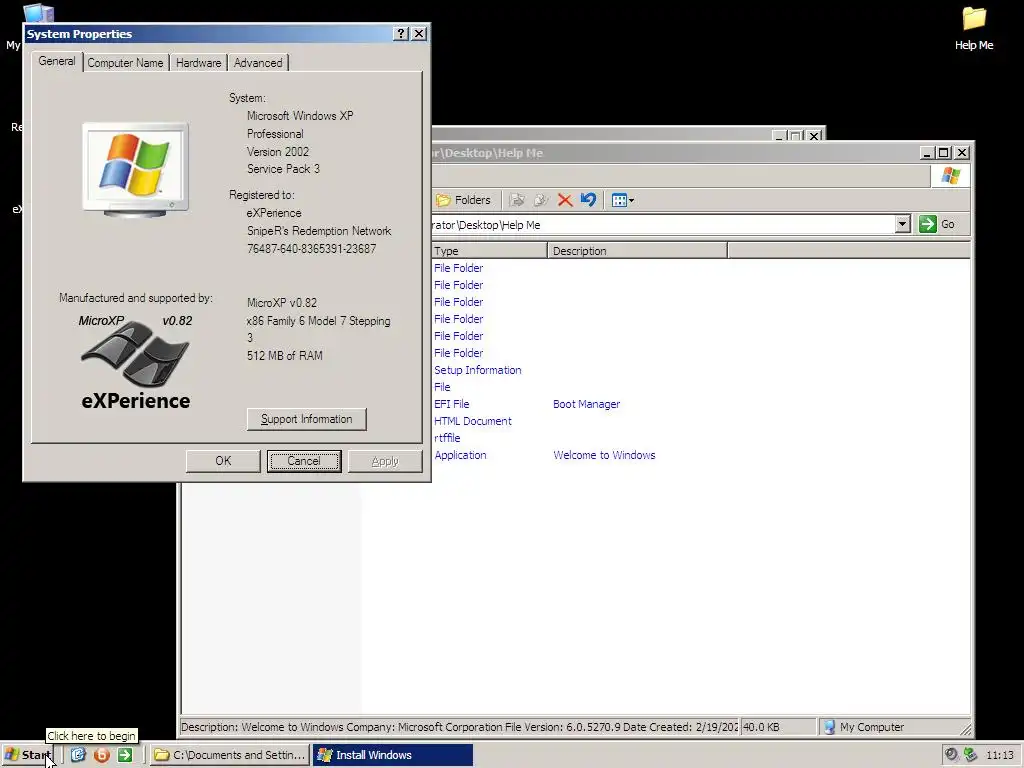
Task: Click the Boot Manager description text
Action: 586,404
